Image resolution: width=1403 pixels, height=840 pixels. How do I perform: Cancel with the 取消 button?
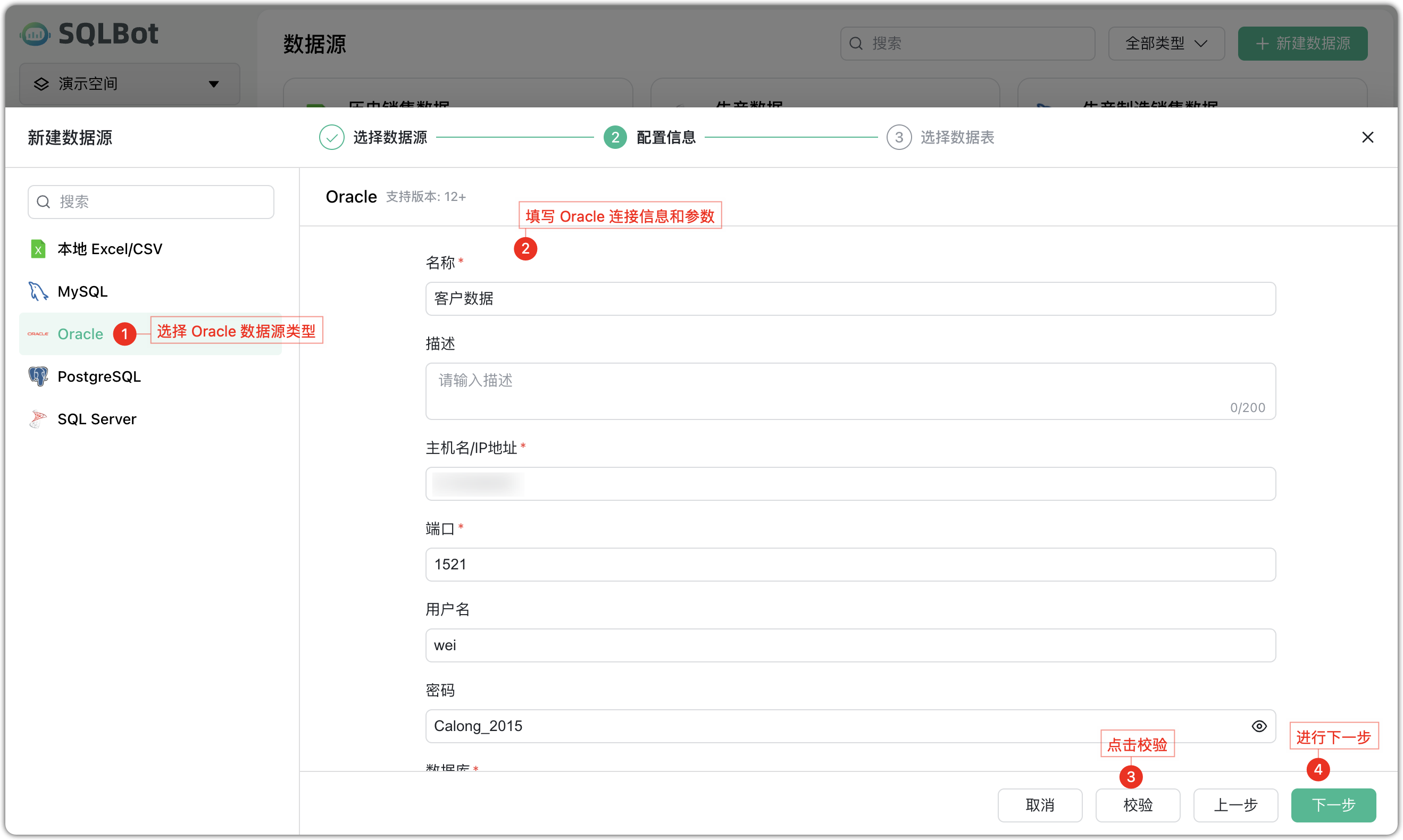coord(1040,805)
